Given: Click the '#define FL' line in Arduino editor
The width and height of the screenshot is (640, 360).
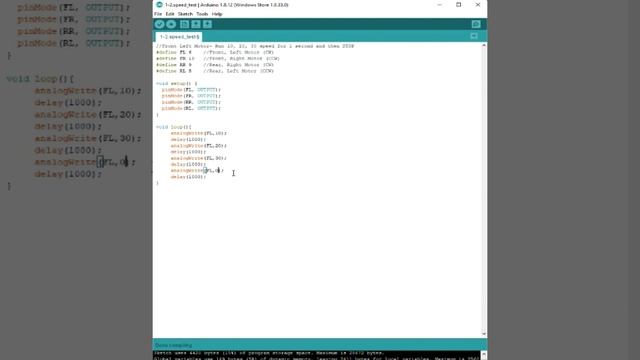Looking at the screenshot, I should coord(215,52).
